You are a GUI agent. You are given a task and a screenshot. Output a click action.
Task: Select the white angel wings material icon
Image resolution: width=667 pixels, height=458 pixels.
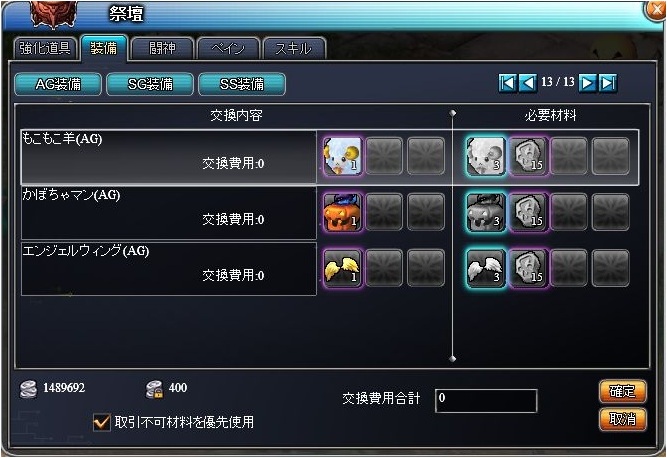coord(485,268)
